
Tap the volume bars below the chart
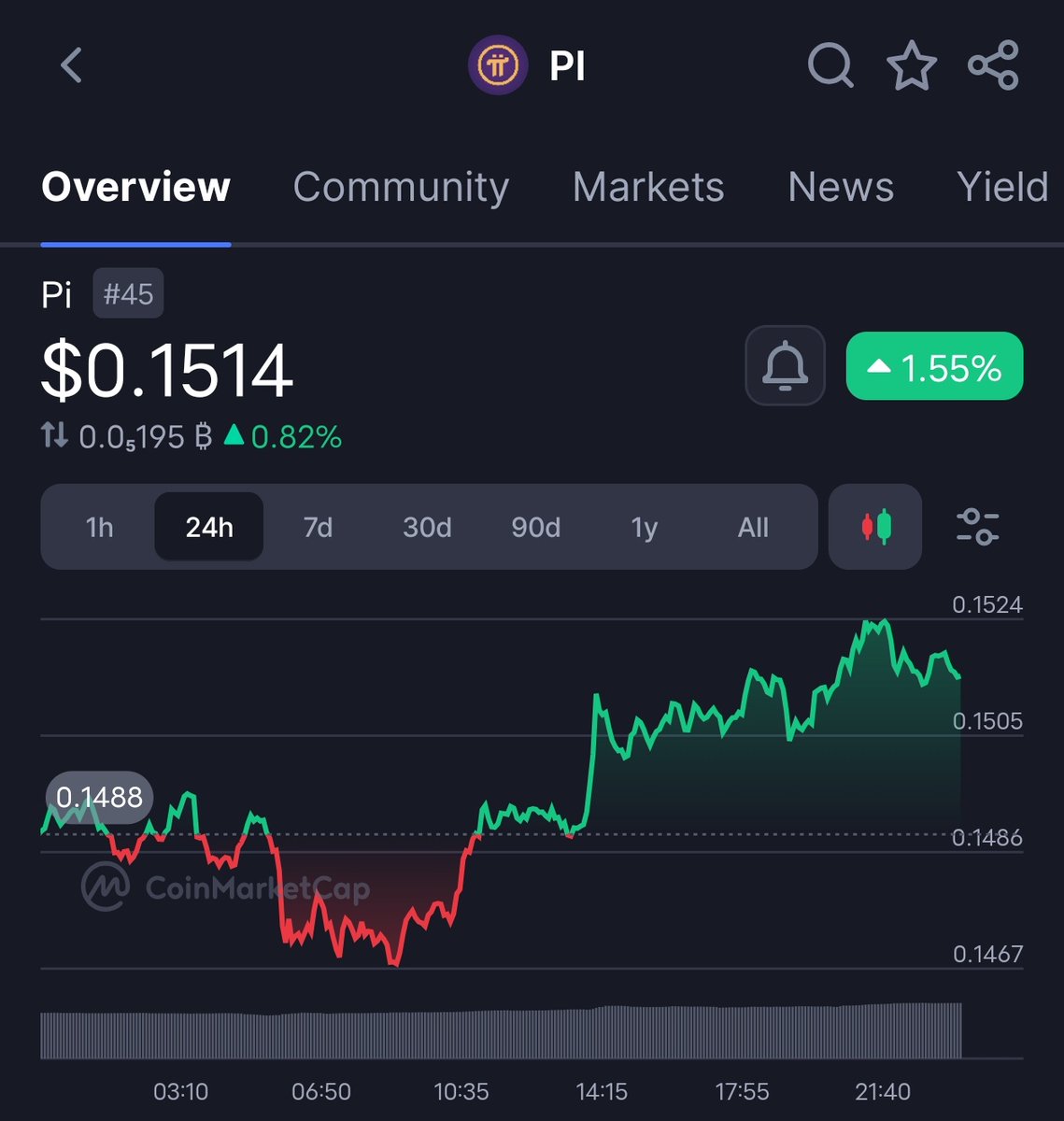tap(501, 1031)
